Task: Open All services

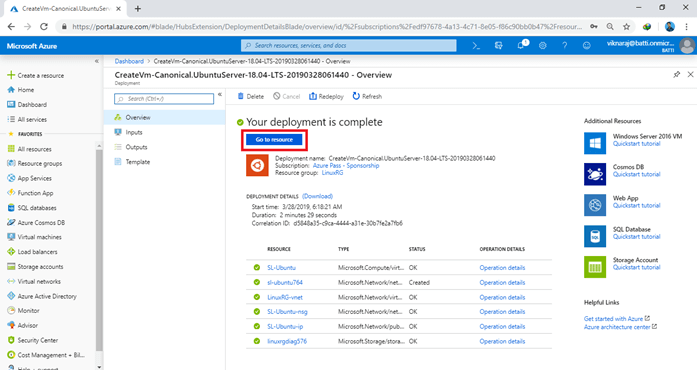Action: [27, 119]
